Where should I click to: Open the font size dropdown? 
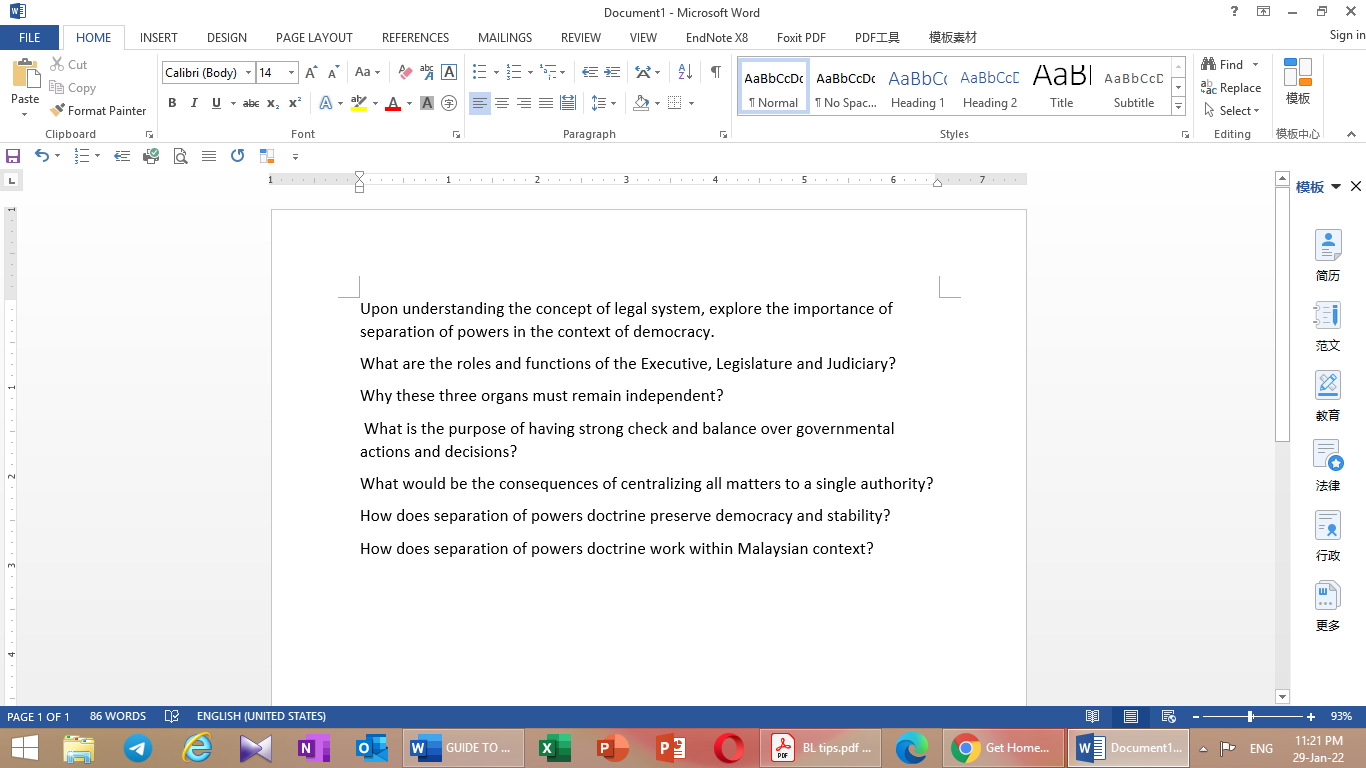[x=292, y=72]
